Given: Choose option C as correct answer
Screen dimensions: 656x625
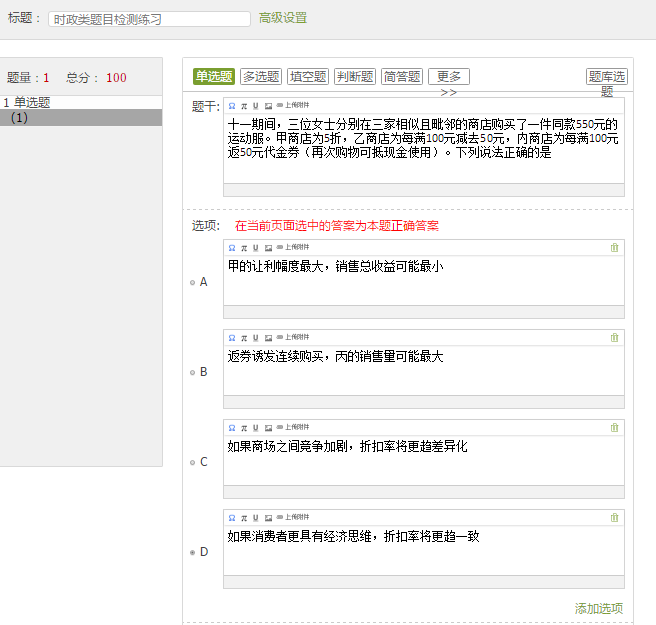Looking at the screenshot, I should pyautogui.click(x=193, y=463).
